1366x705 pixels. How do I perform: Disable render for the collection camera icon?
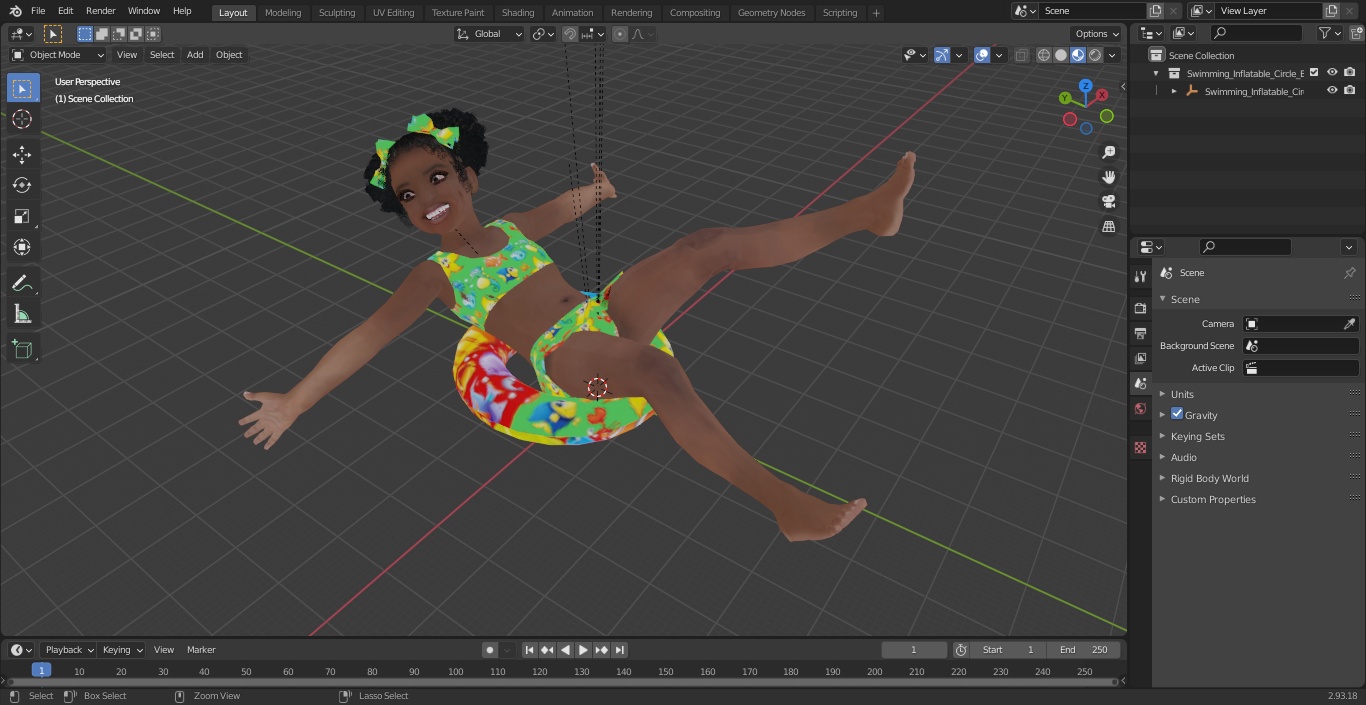[x=1350, y=72]
